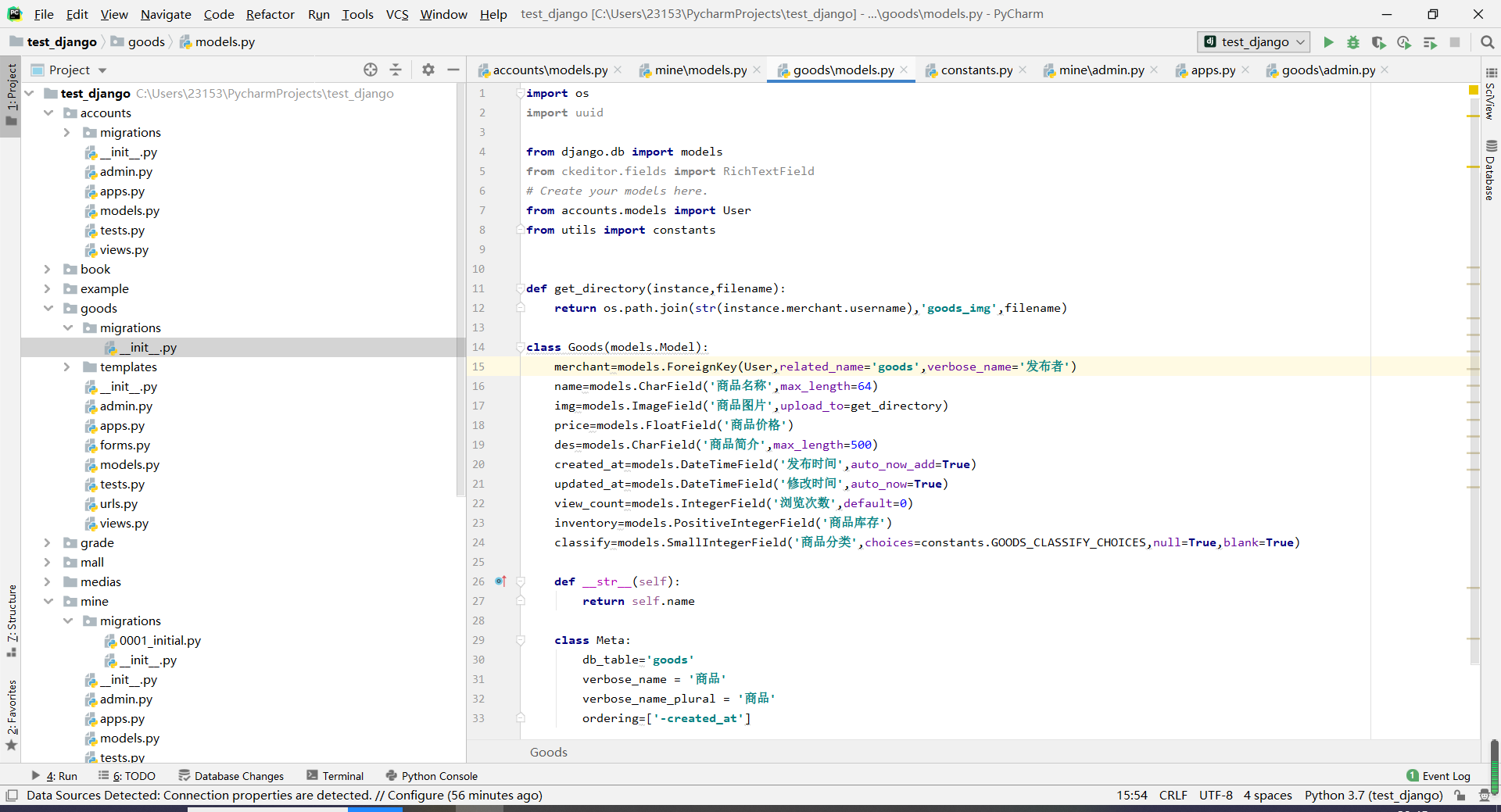Open the Favorites tool window
This screenshot has width=1501, height=812.
11,714
